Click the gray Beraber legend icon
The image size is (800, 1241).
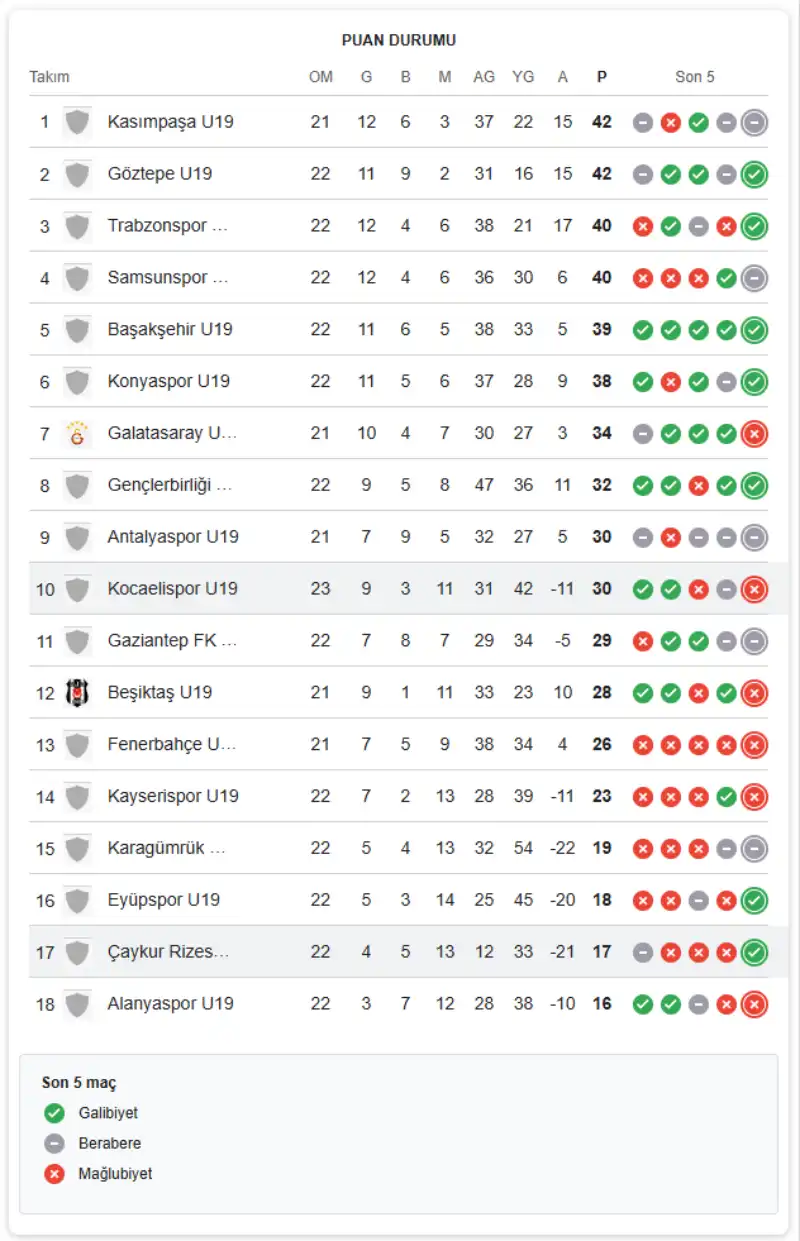pyautogui.click(x=54, y=1143)
